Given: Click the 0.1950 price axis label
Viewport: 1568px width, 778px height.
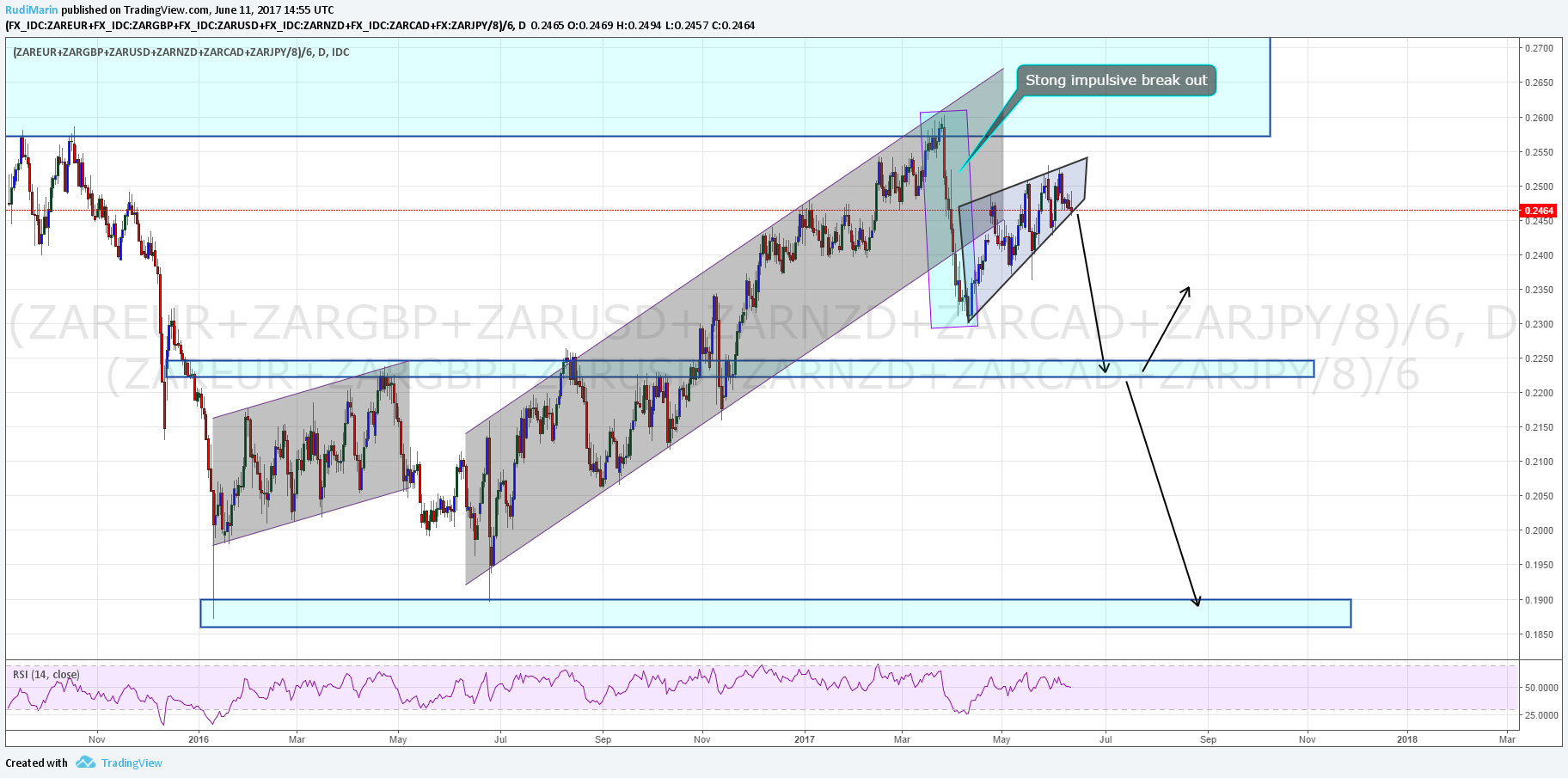Looking at the screenshot, I should (1539, 565).
